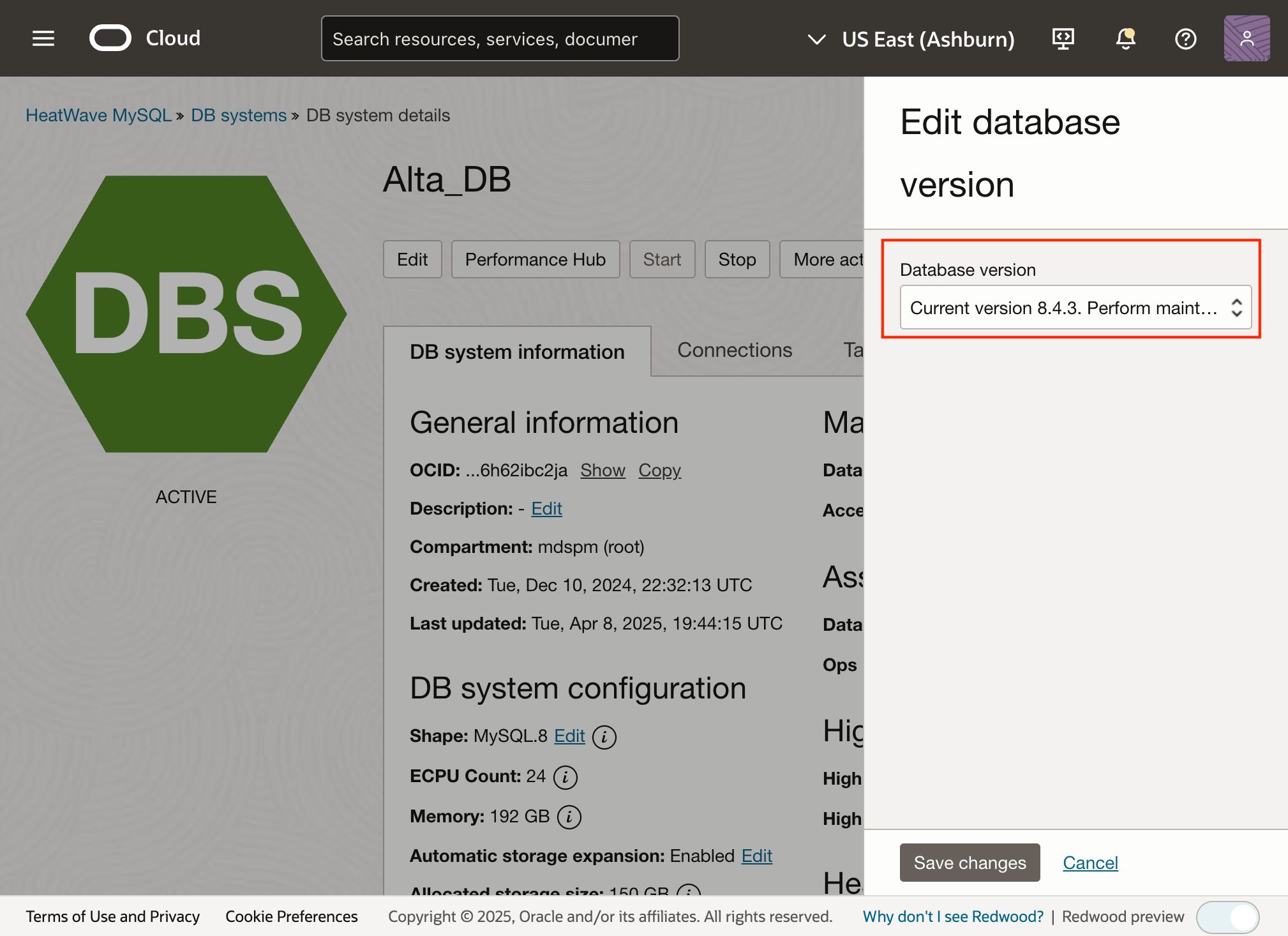
Task: Click the Cancel link in the panel
Action: [x=1090, y=863]
